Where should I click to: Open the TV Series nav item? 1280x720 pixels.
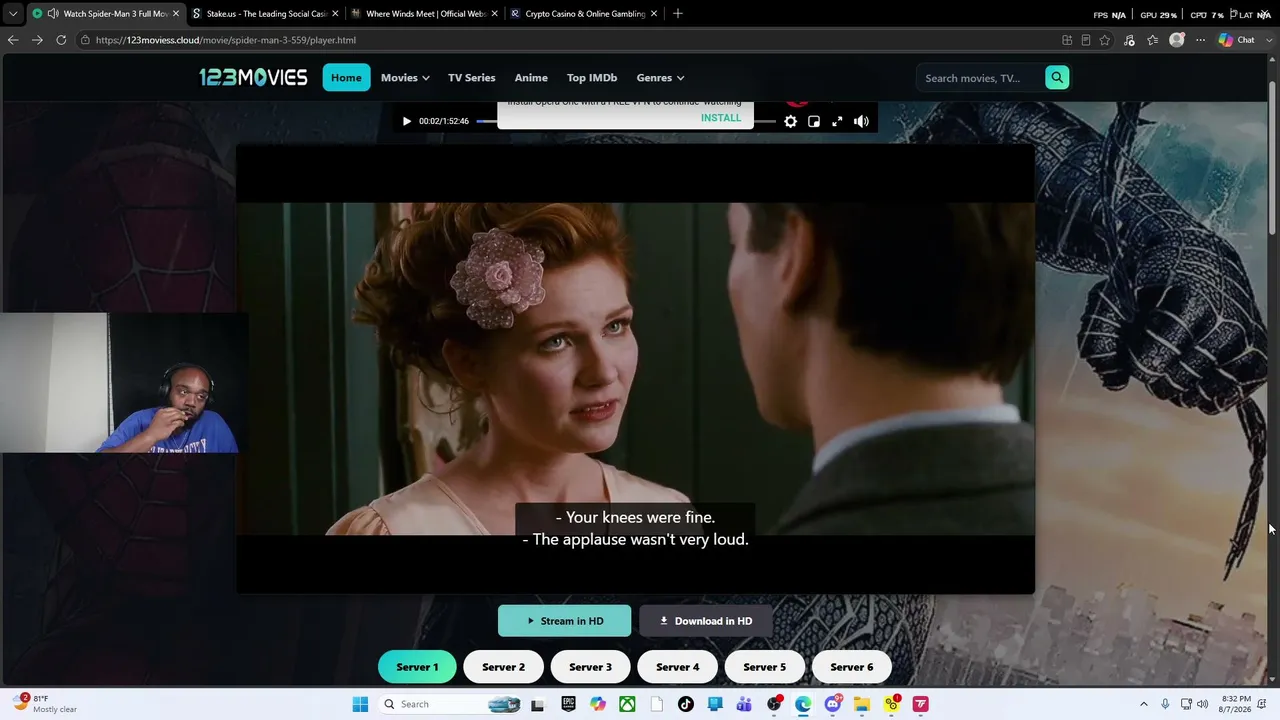click(x=471, y=78)
